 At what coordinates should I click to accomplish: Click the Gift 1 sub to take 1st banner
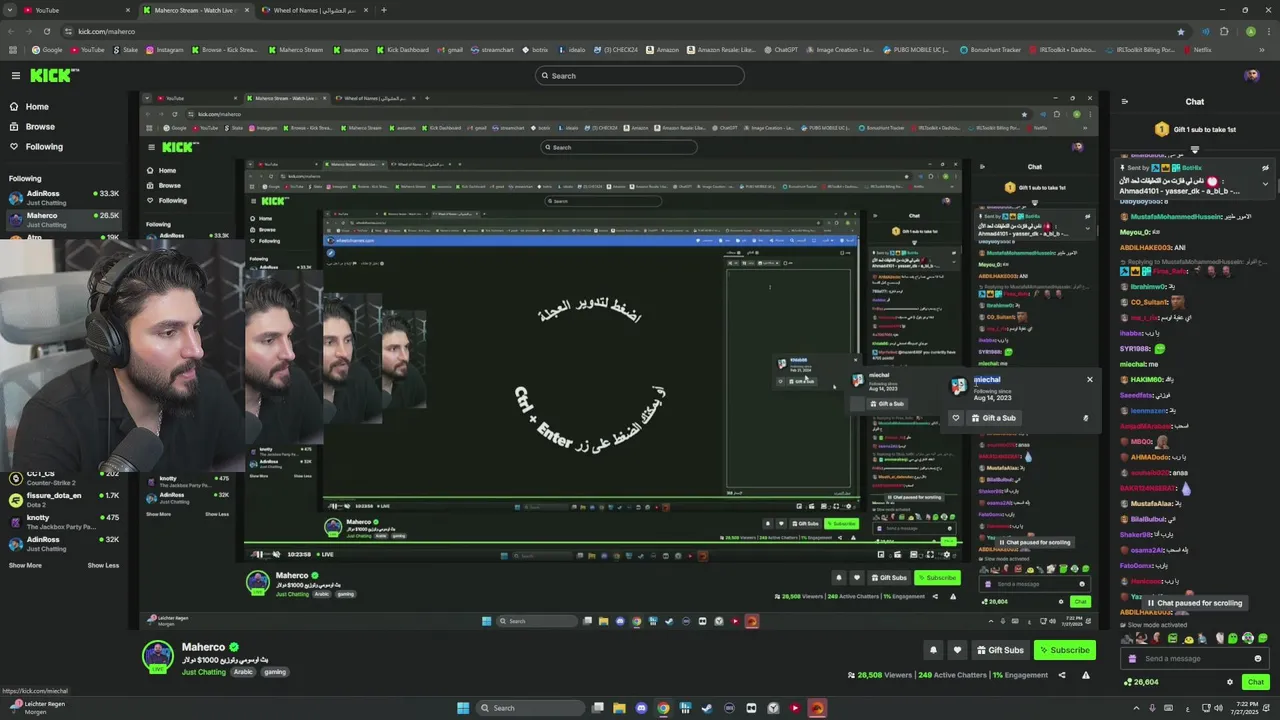(1195, 129)
